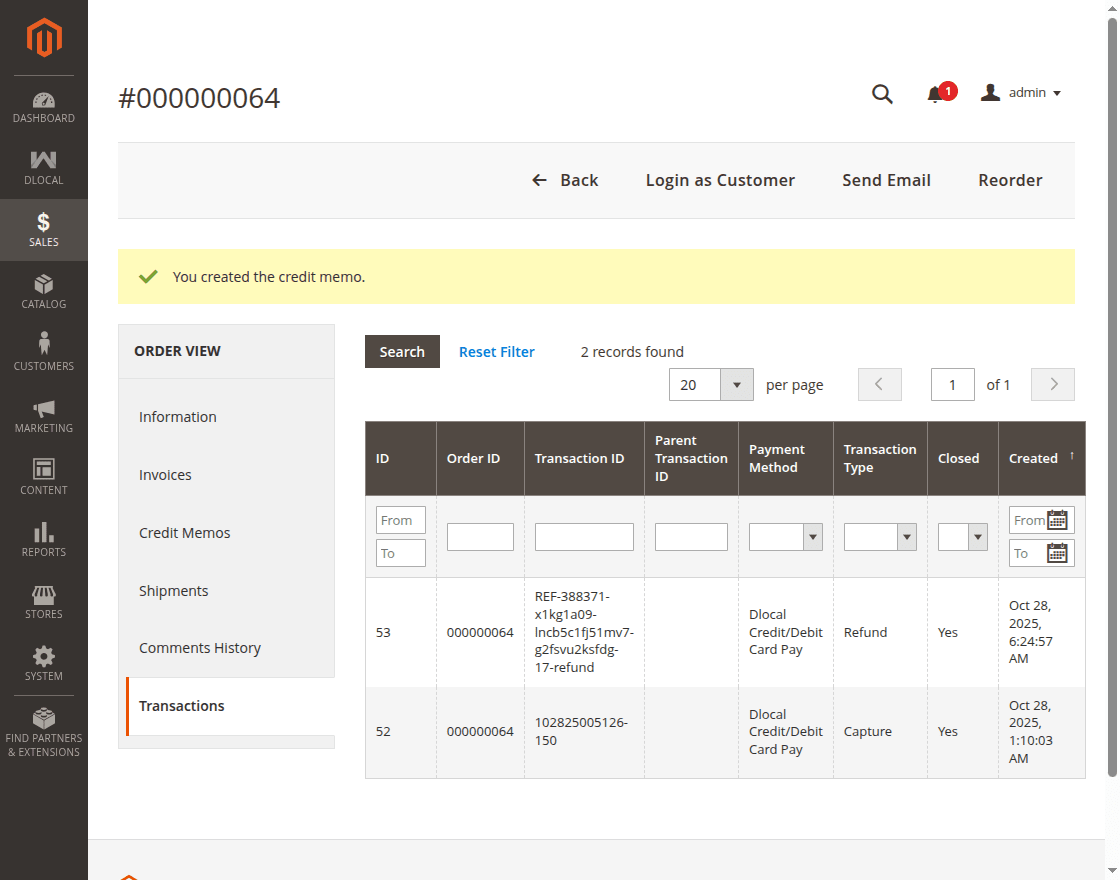The image size is (1120, 880).
Task: Switch to the Invoices section
Action: [165, 474]
